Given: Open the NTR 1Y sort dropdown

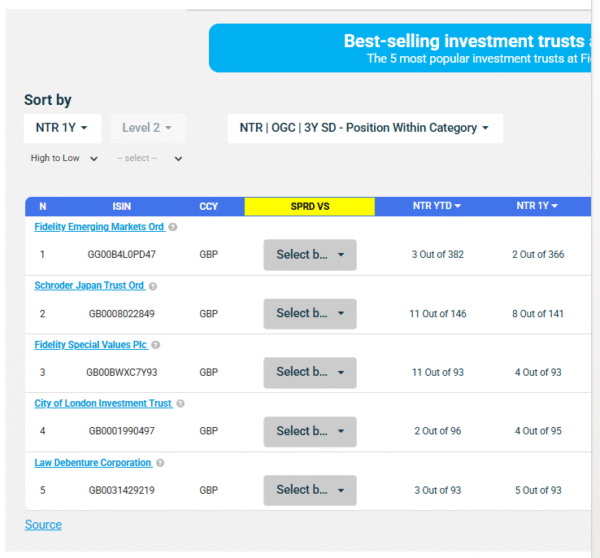Looking at the screenshot, I should (x=62, y=128).
